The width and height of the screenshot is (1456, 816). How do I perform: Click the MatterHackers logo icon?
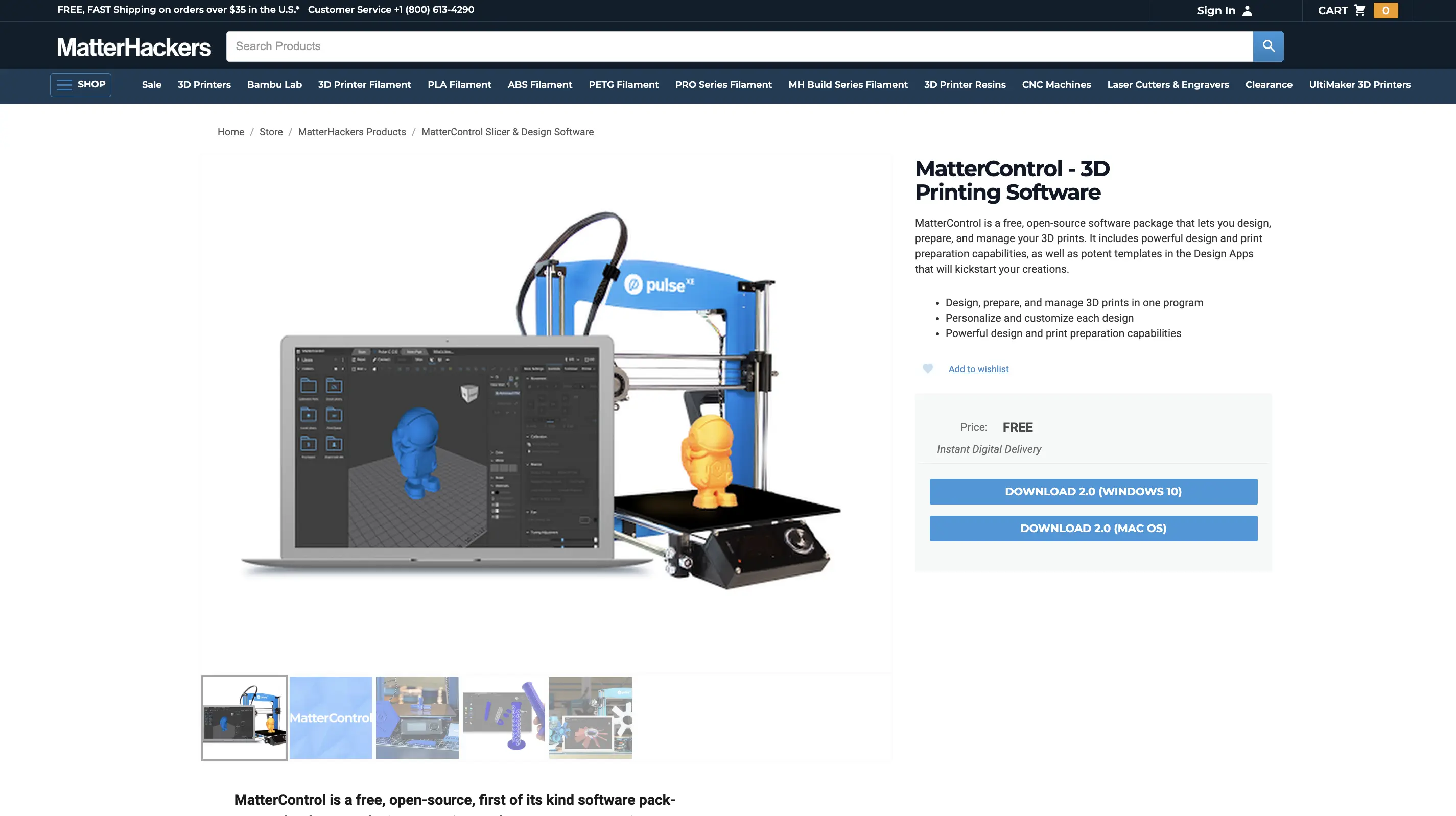pyautogui.click(x=133, y=46)
